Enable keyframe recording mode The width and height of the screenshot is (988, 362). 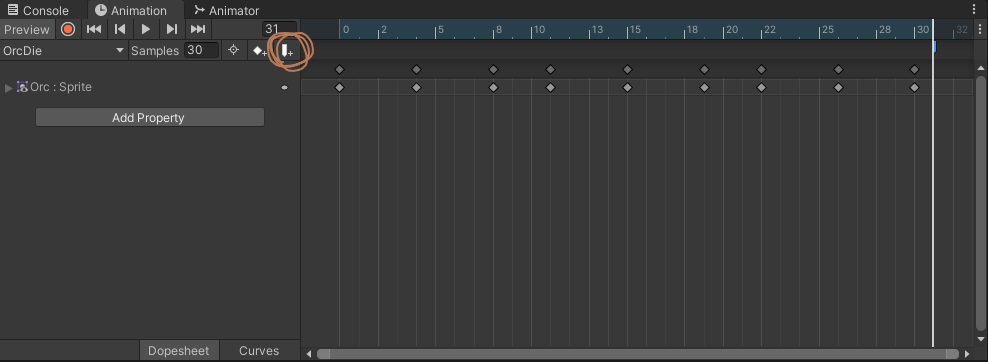click(68, 29)
